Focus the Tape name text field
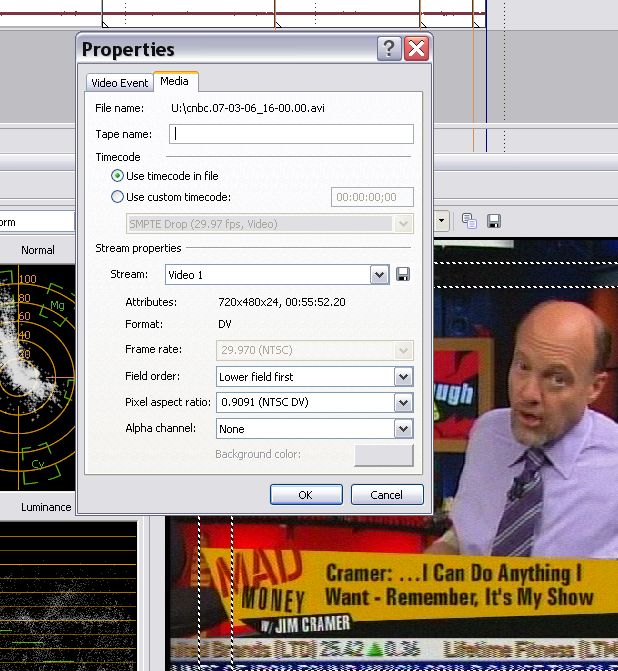The image size is (618, 671). [291, 134]
